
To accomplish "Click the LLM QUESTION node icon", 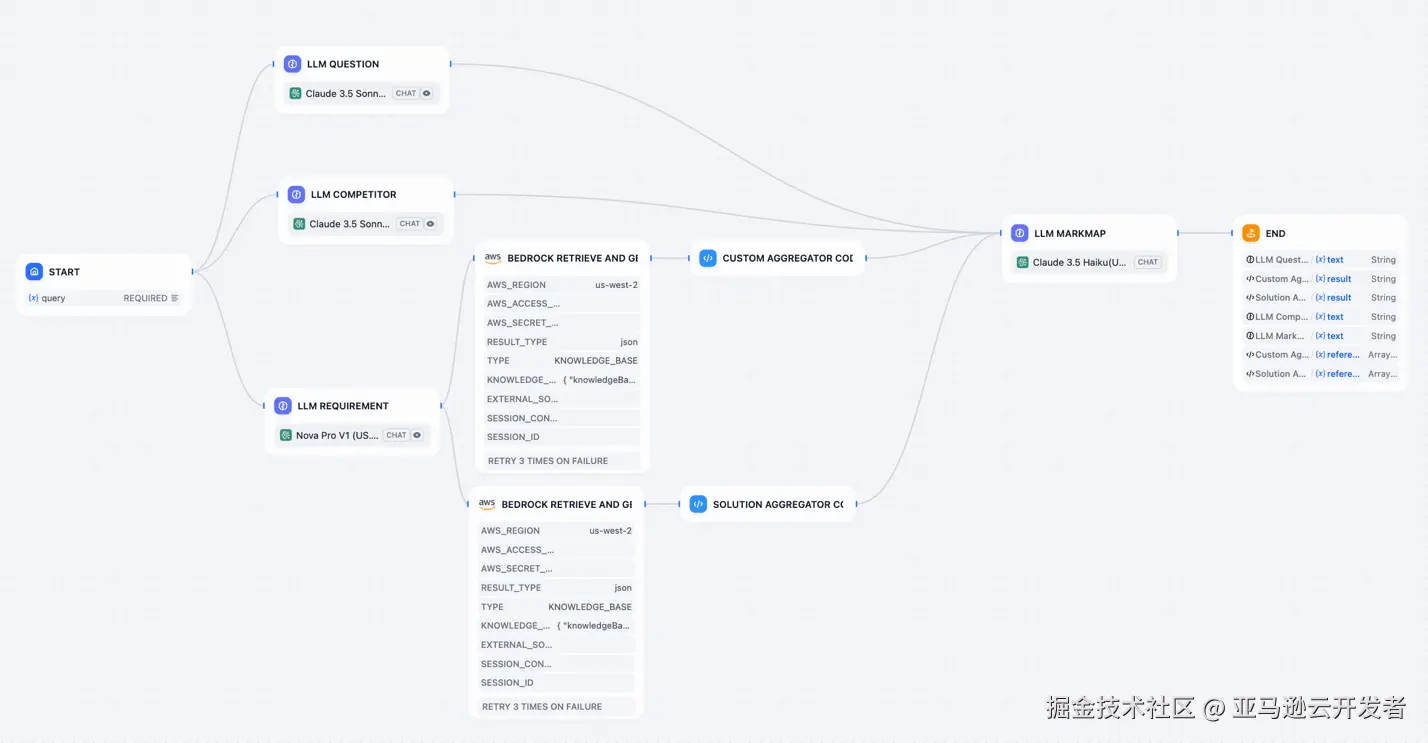I will (x=292, y=64).
